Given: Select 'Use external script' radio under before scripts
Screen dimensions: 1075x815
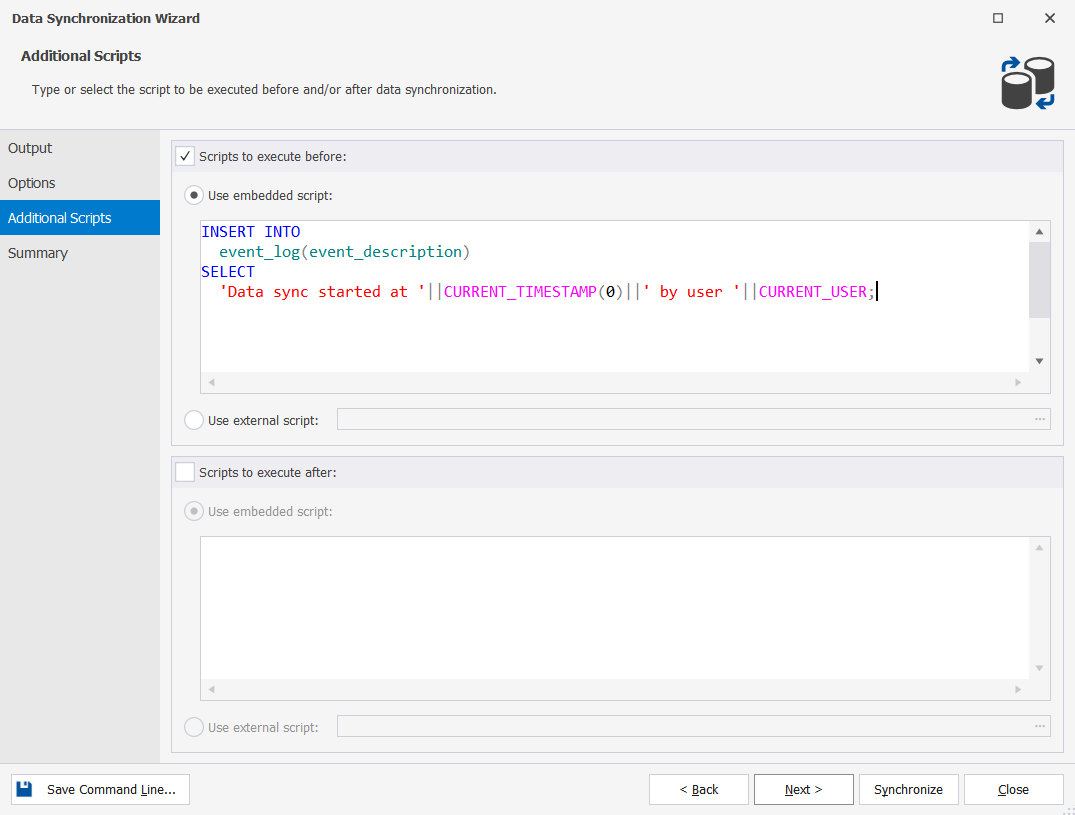Looking at the screenshot, I should [x=194, y=420].
